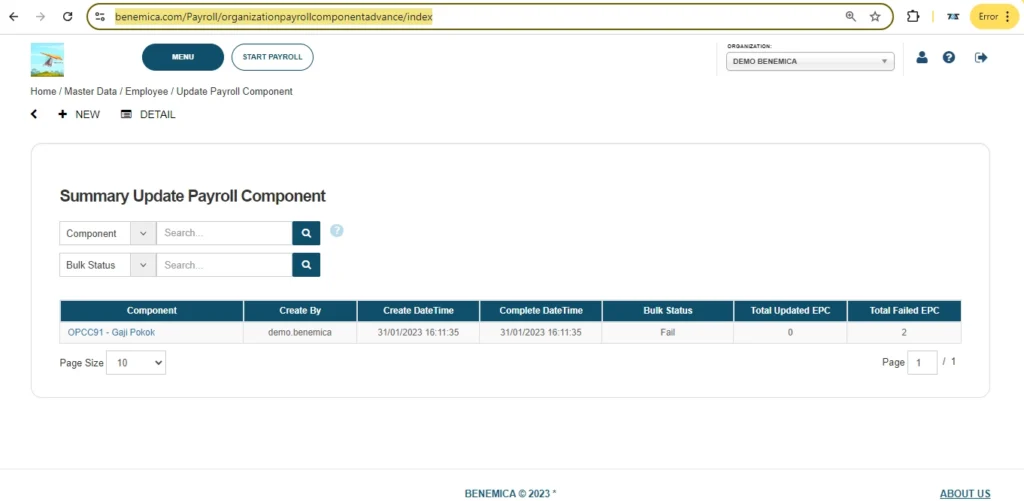
Task: Click the Bulk Status search input field
Action: 224,265
